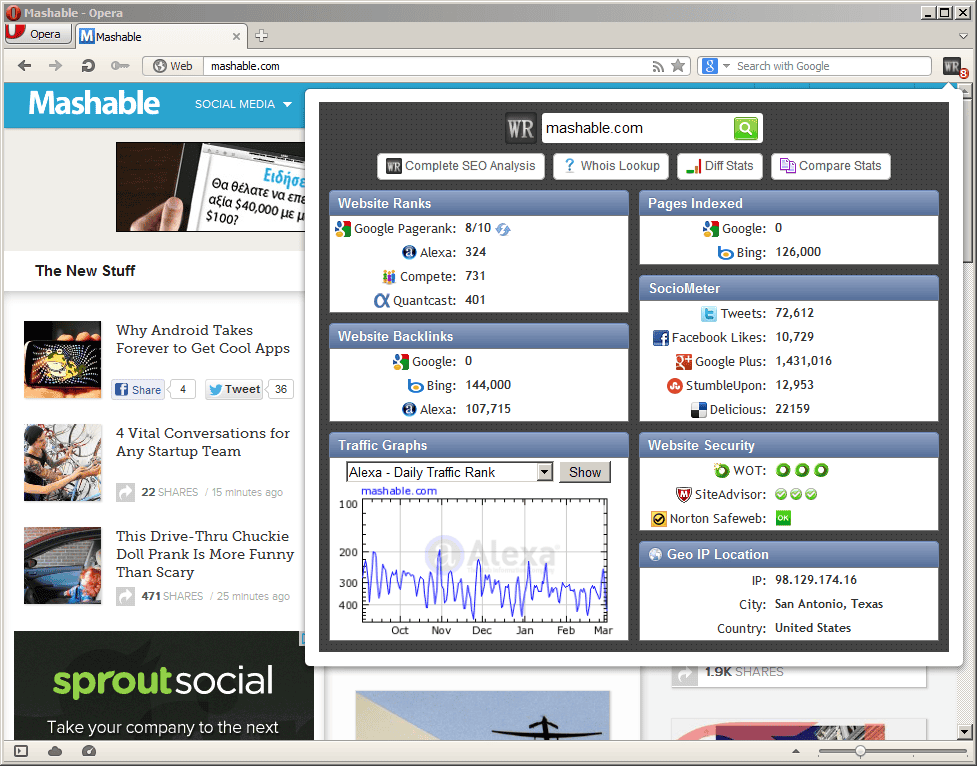Click the Opera menu button

37,34
